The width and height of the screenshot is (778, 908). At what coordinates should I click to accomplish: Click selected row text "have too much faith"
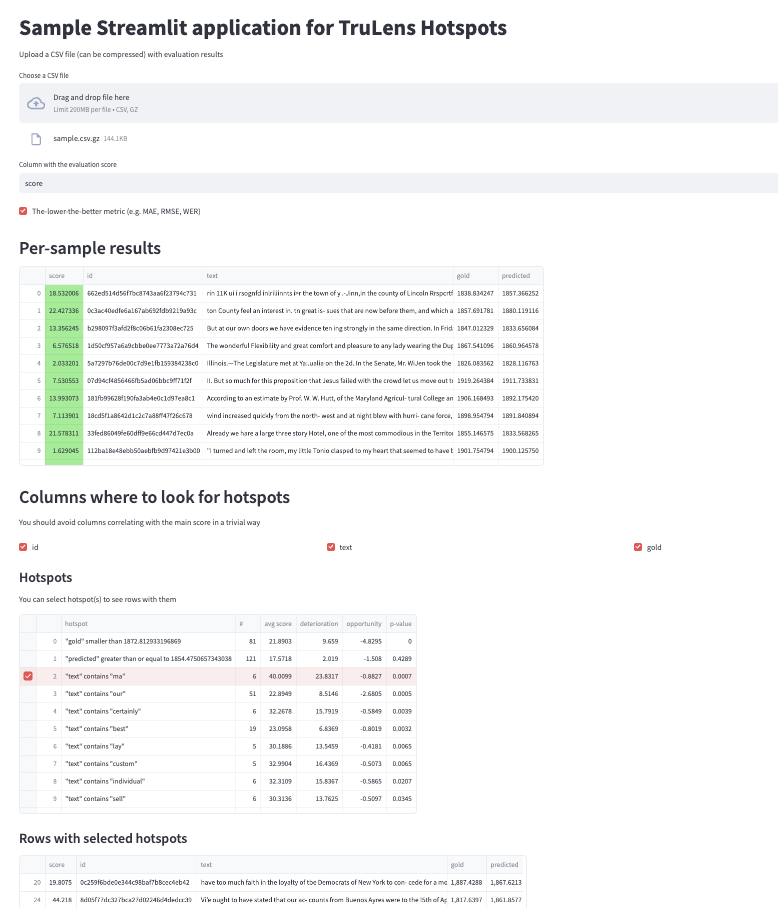coord(322,883)
